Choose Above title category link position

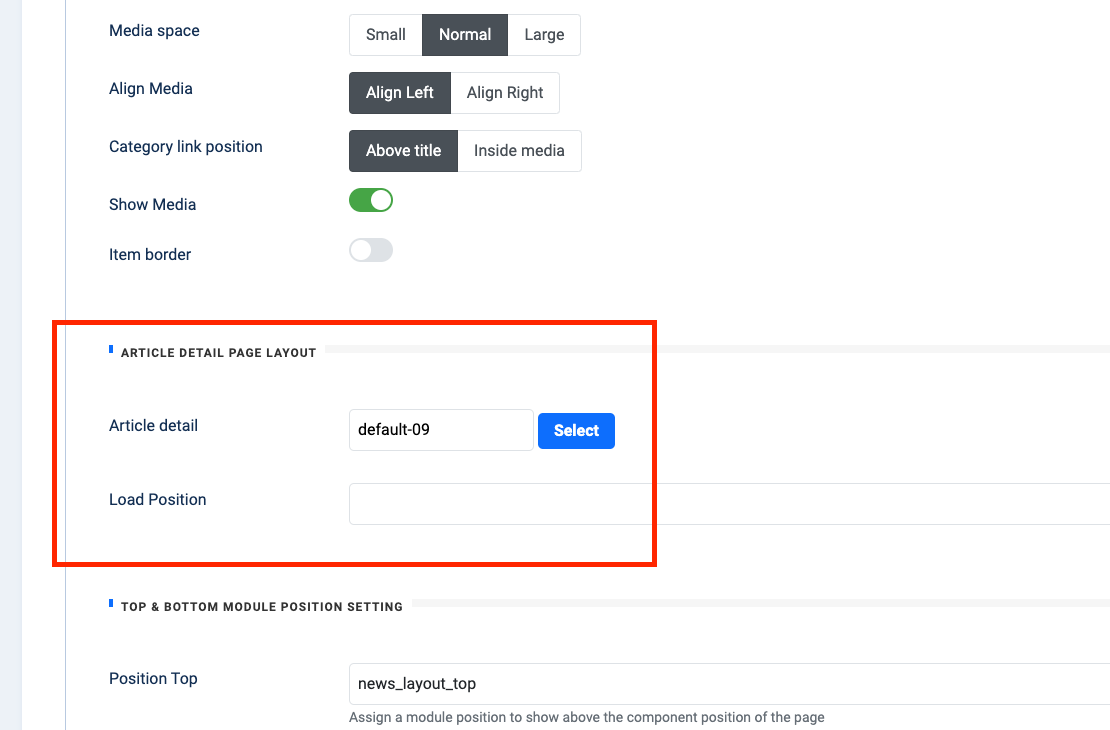point(403,151)
